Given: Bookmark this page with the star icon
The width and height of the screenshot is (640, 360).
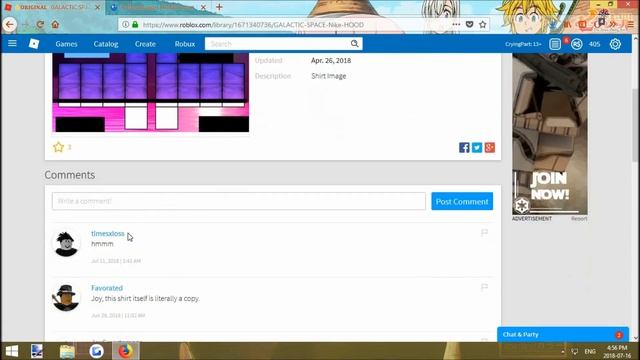Looking at the screenshot, I should click(x=483, y=24).
